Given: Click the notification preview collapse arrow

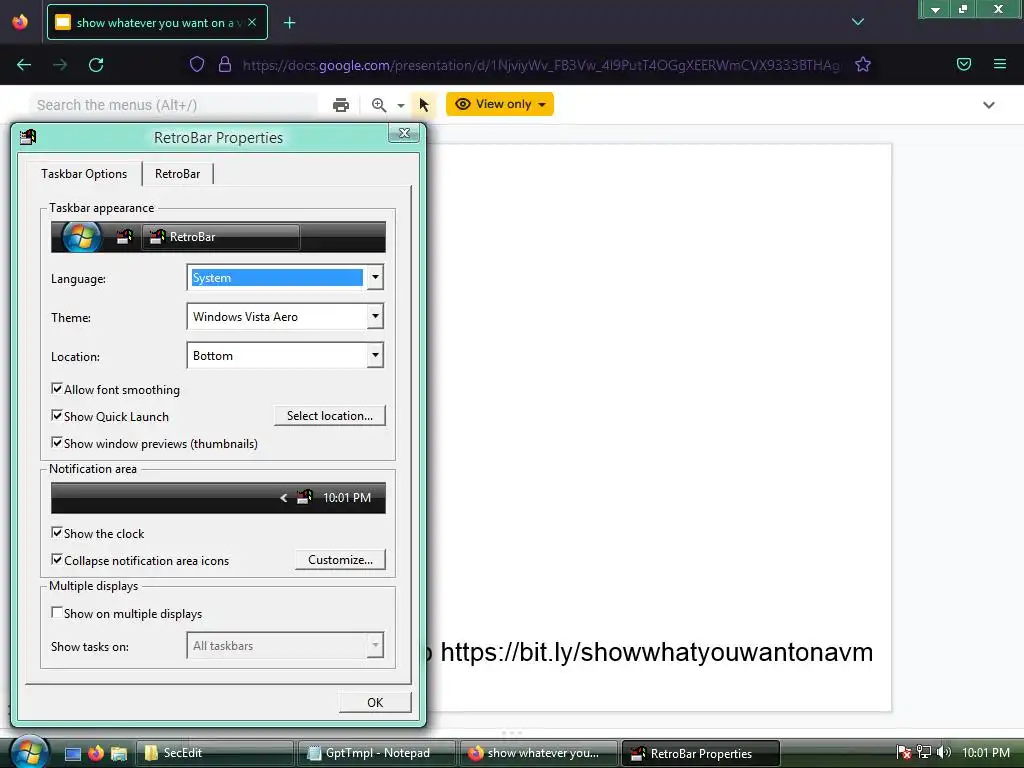Looking at the screenshot, I should (283, 498).
